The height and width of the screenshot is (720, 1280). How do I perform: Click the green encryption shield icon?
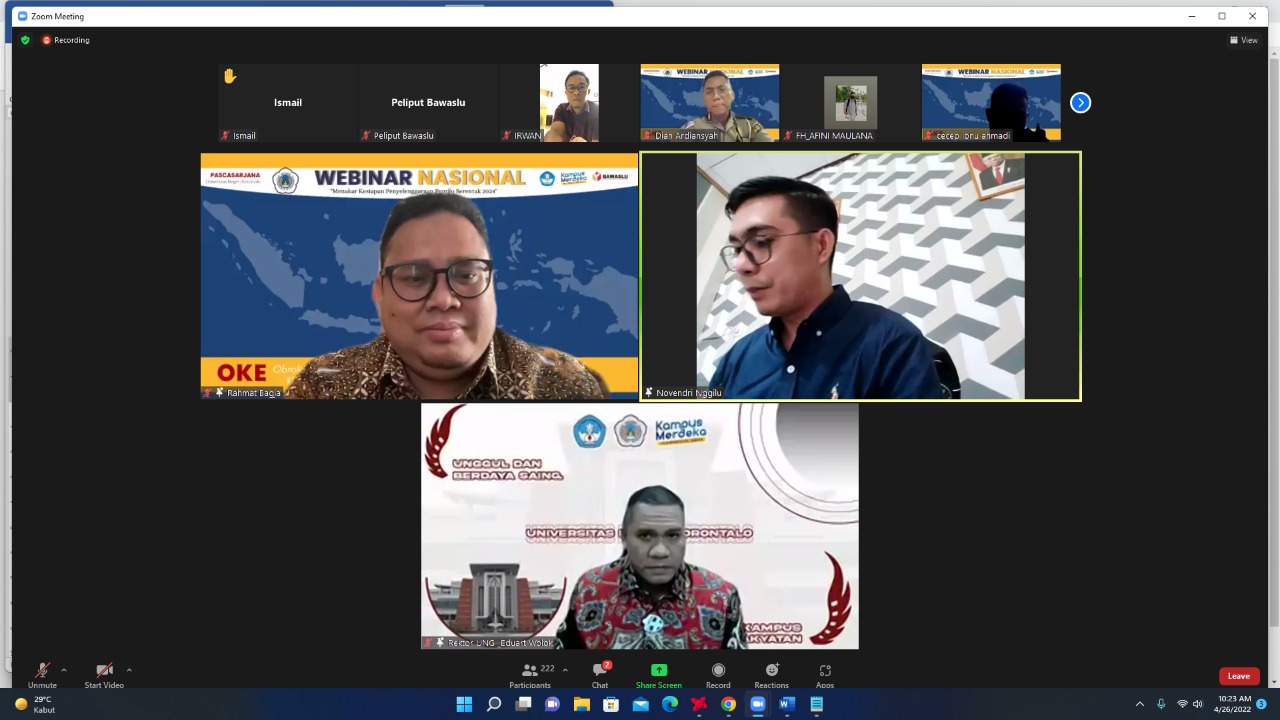click(x=25, y=40)
